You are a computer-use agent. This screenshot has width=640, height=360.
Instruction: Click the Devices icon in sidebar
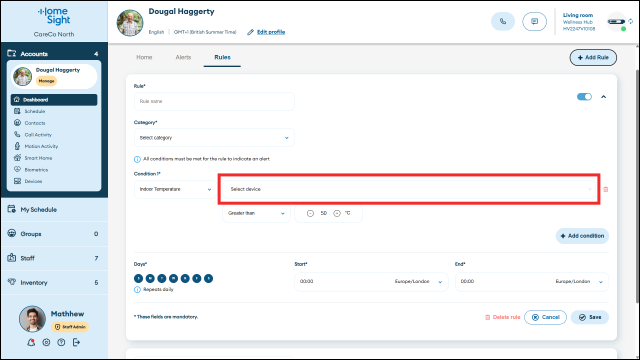pyautogui.click(x=17, y=181)
